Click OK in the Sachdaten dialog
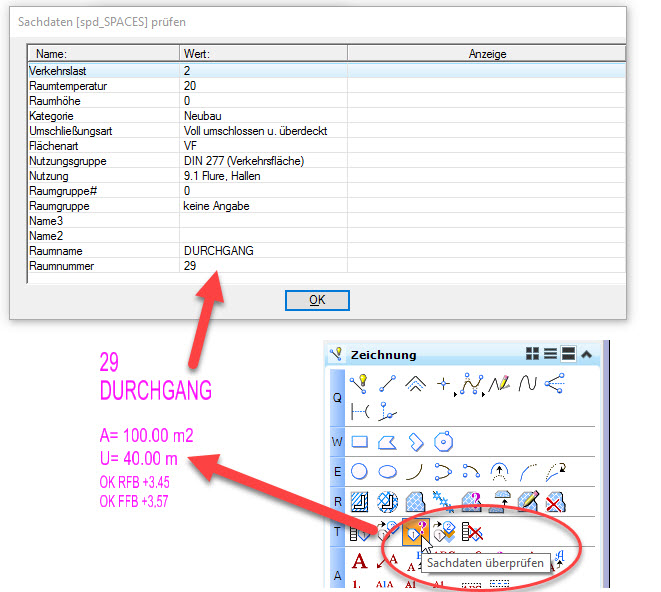This screenshot has width=661, height=592. [x=317, y=300]
